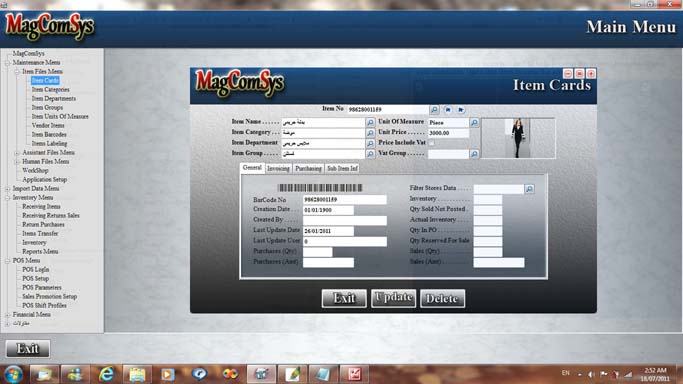Go to the next item record arrow
Viewport: 683px width, 384px height.
tap(461, 109)
